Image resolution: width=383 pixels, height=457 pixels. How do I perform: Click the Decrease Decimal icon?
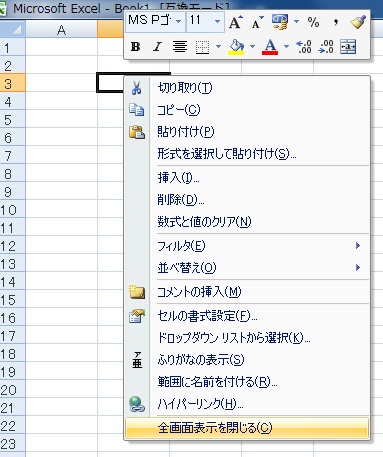(326, 47)
